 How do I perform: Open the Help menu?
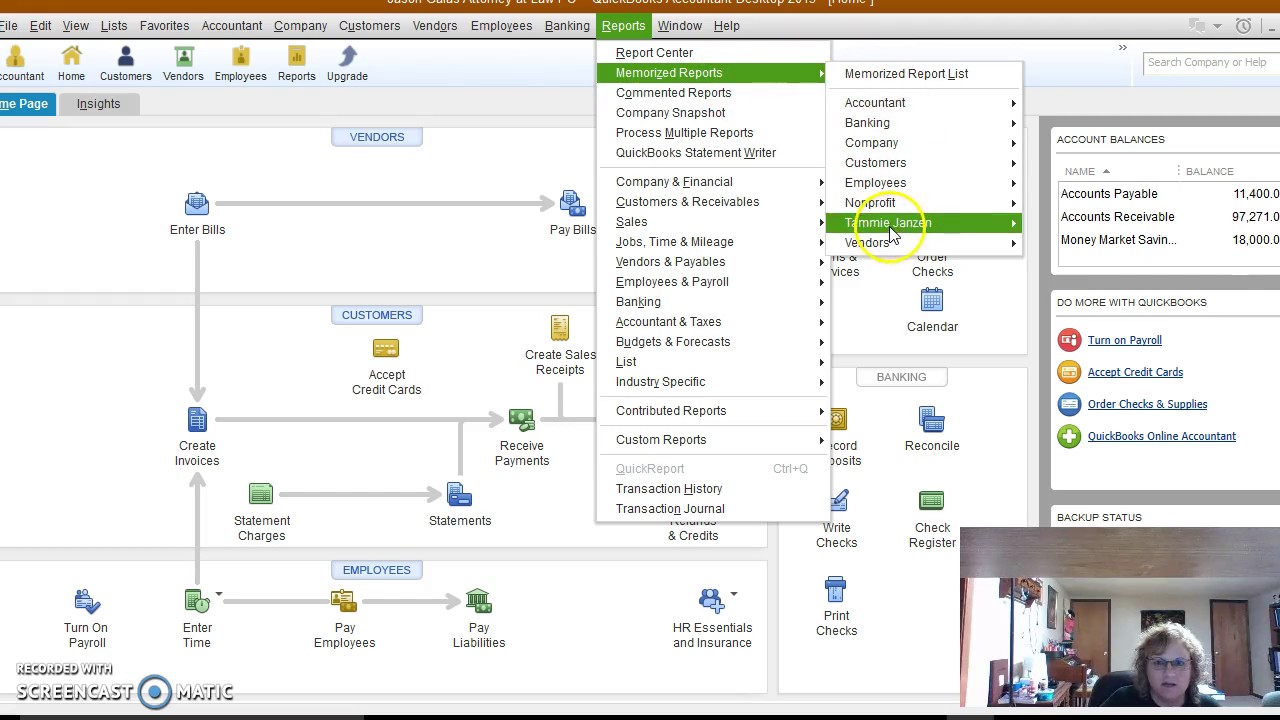[x=726, y=26]
